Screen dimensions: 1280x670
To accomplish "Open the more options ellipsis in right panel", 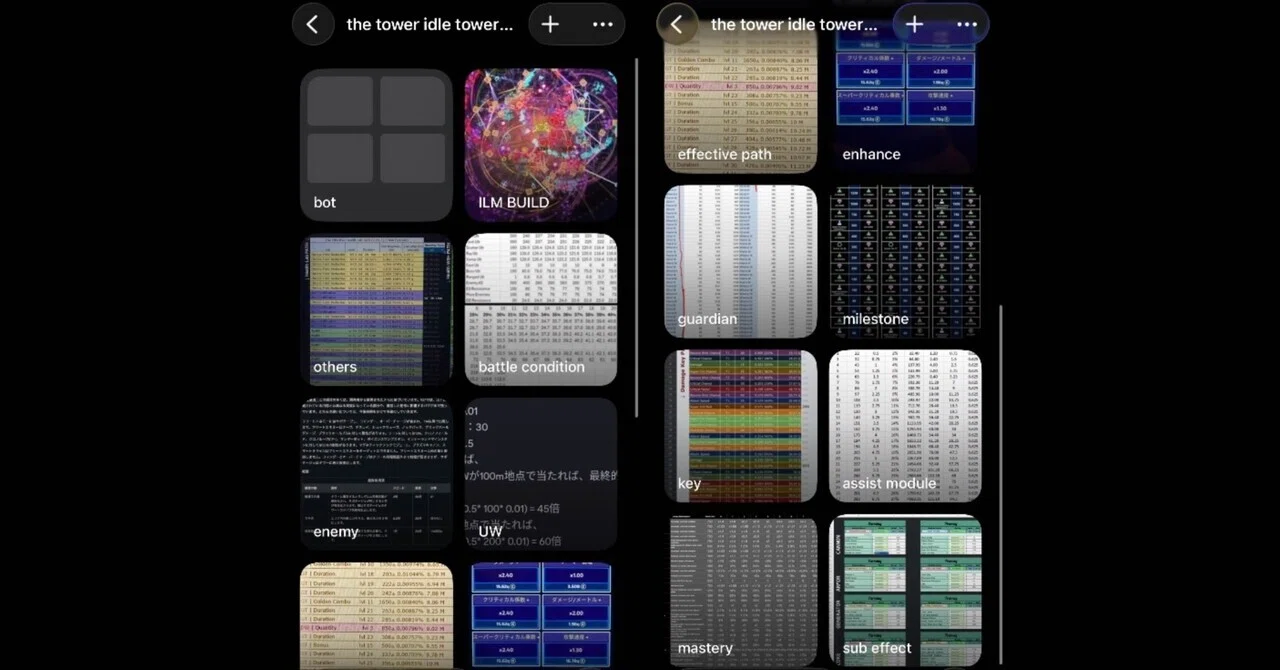I will coord(967,24).
